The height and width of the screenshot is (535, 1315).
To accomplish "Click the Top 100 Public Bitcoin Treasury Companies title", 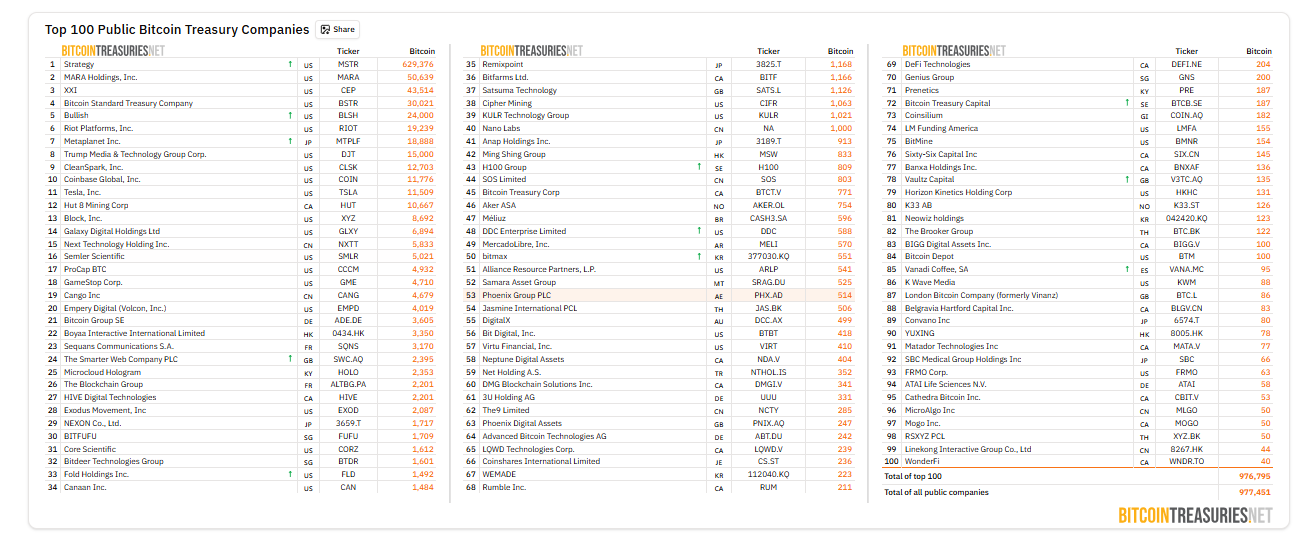I will (x=177, y=30).
